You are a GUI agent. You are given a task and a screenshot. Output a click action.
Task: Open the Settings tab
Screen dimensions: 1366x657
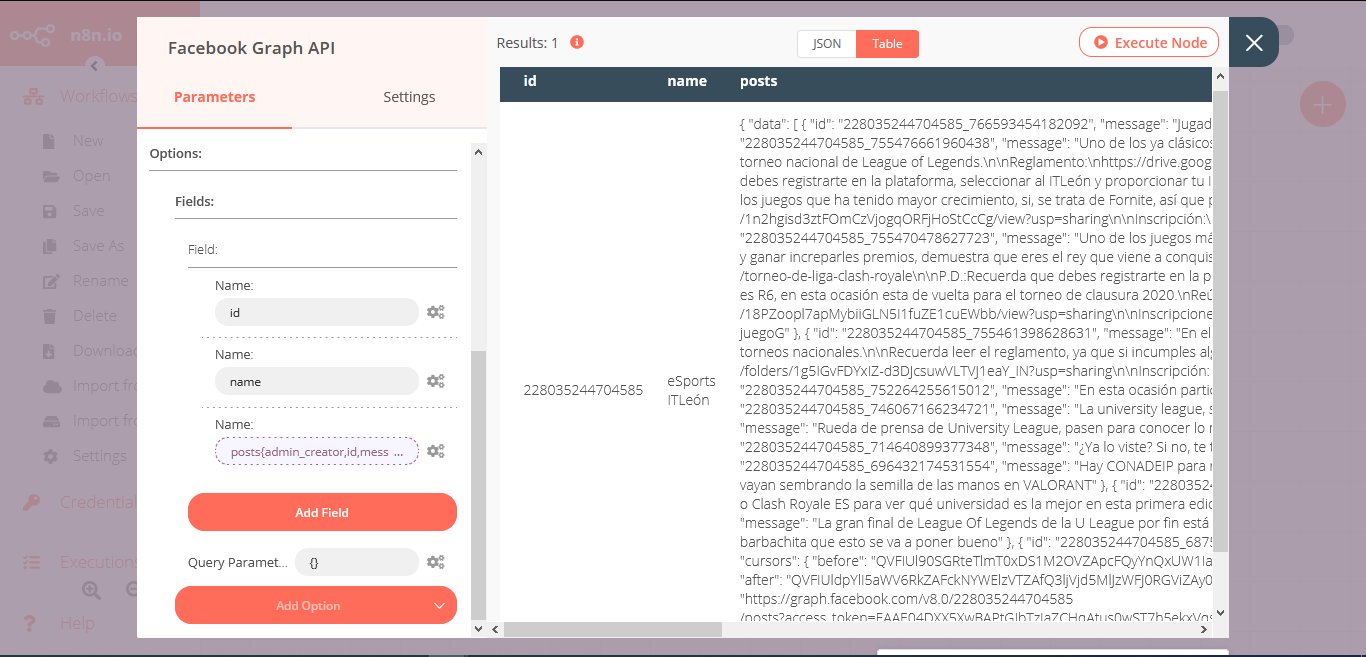pyautogui.click(x=409, y=97)
